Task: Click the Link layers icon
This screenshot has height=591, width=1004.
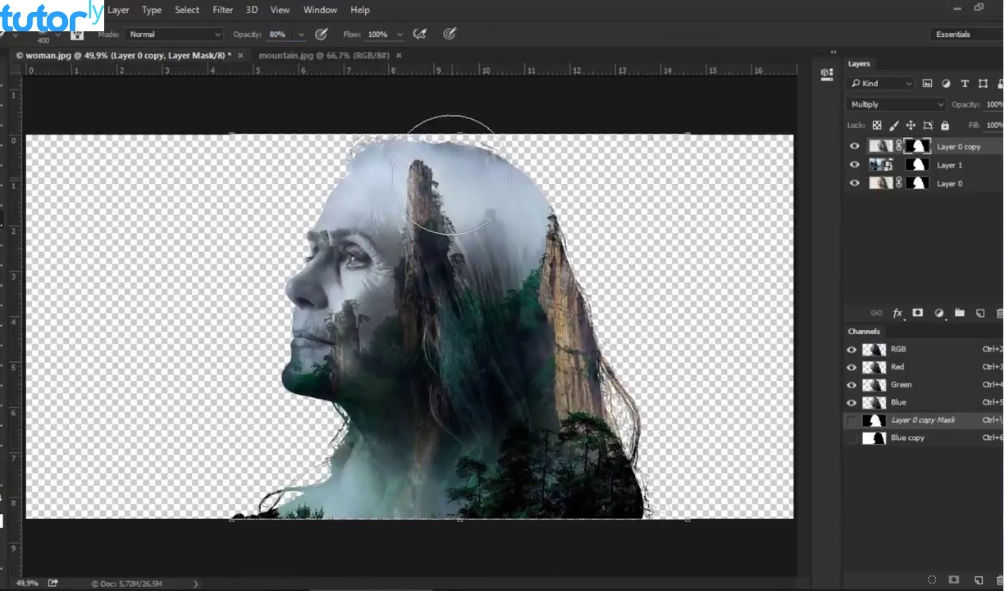Action: point(877,313)
